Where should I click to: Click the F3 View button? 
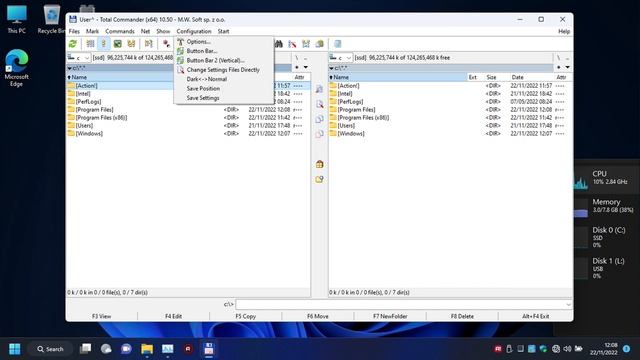(102, 316)
